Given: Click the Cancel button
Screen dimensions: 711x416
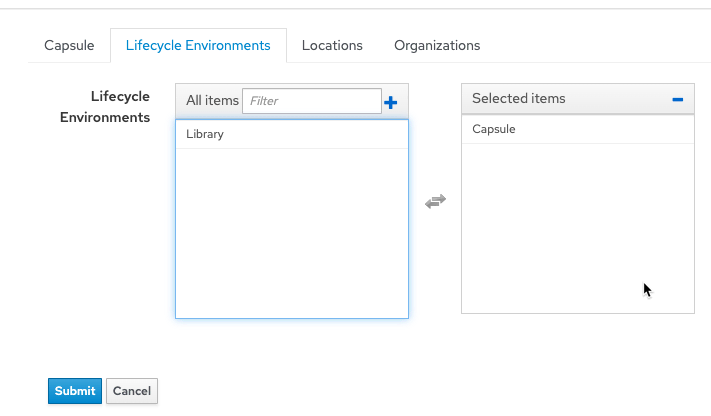Looking at the screenshot, I should point(132,391).
